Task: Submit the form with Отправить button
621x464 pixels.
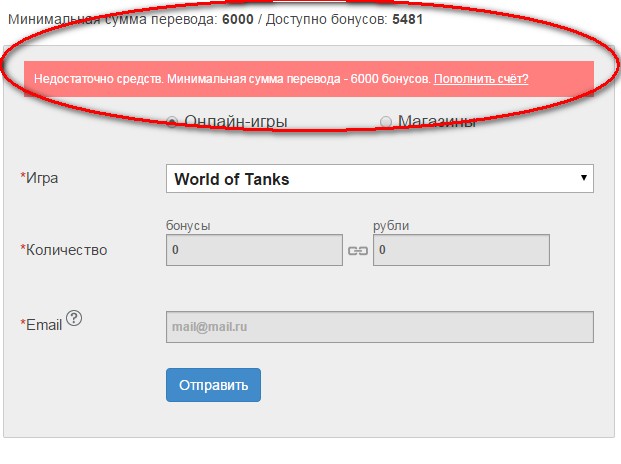Action: click(213, 385)
